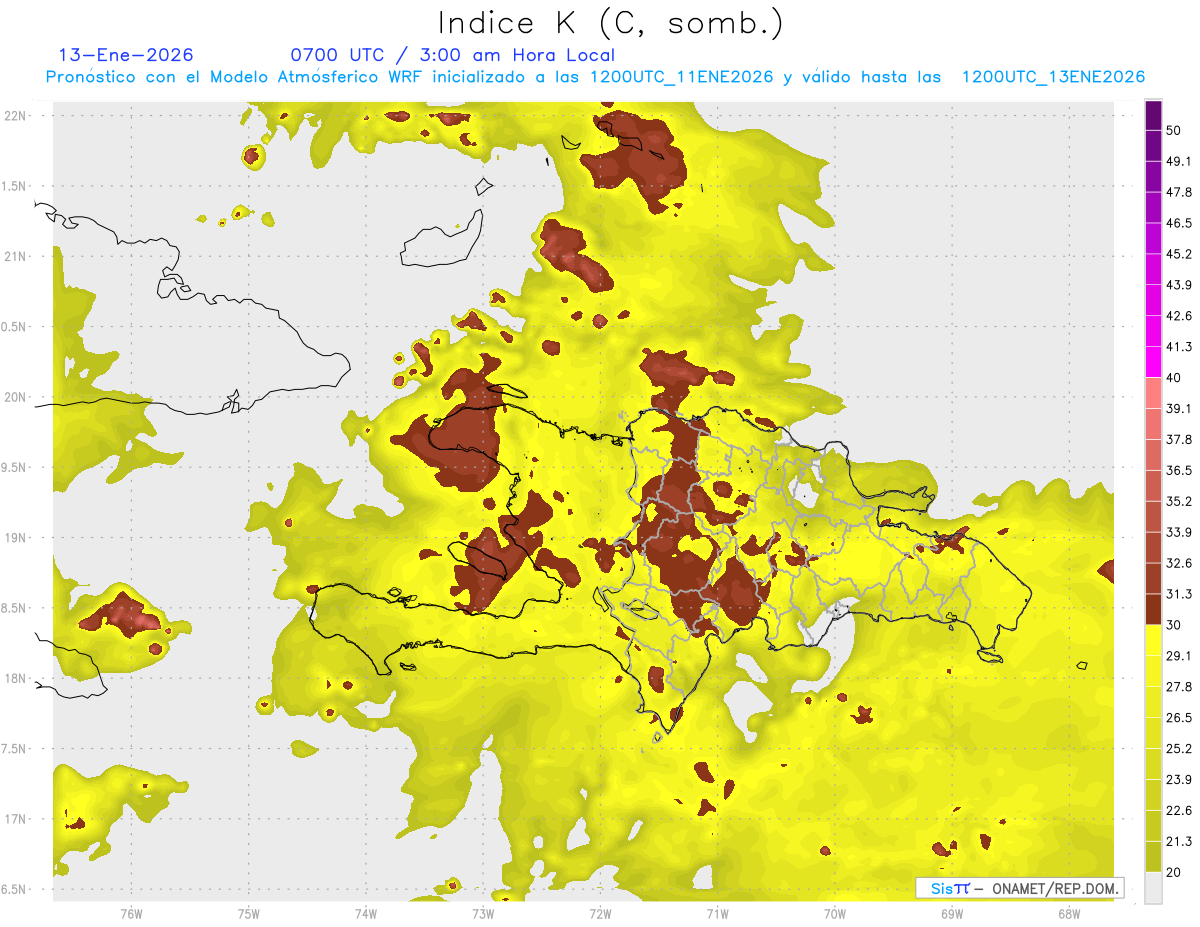Click the legend value '47.8'

(1179, 192)
